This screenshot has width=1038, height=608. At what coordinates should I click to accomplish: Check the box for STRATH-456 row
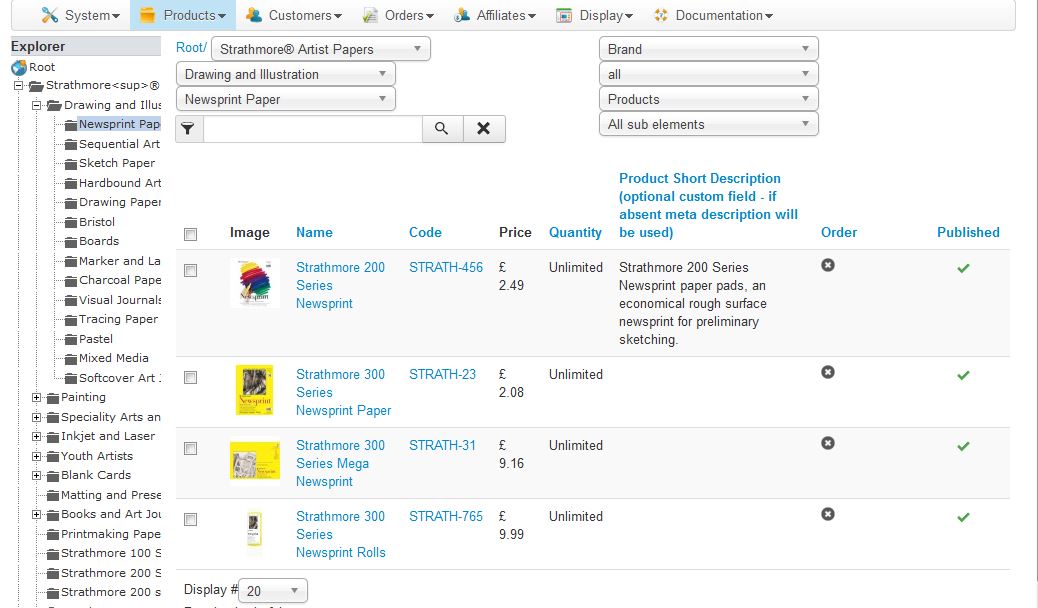[191, 270]
